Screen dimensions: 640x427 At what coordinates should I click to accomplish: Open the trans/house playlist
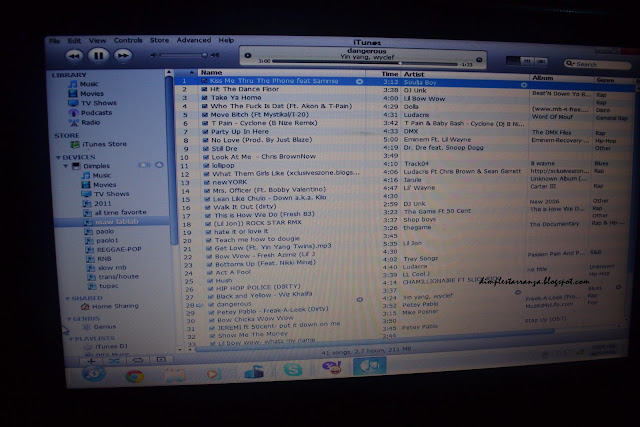point(118,277)
